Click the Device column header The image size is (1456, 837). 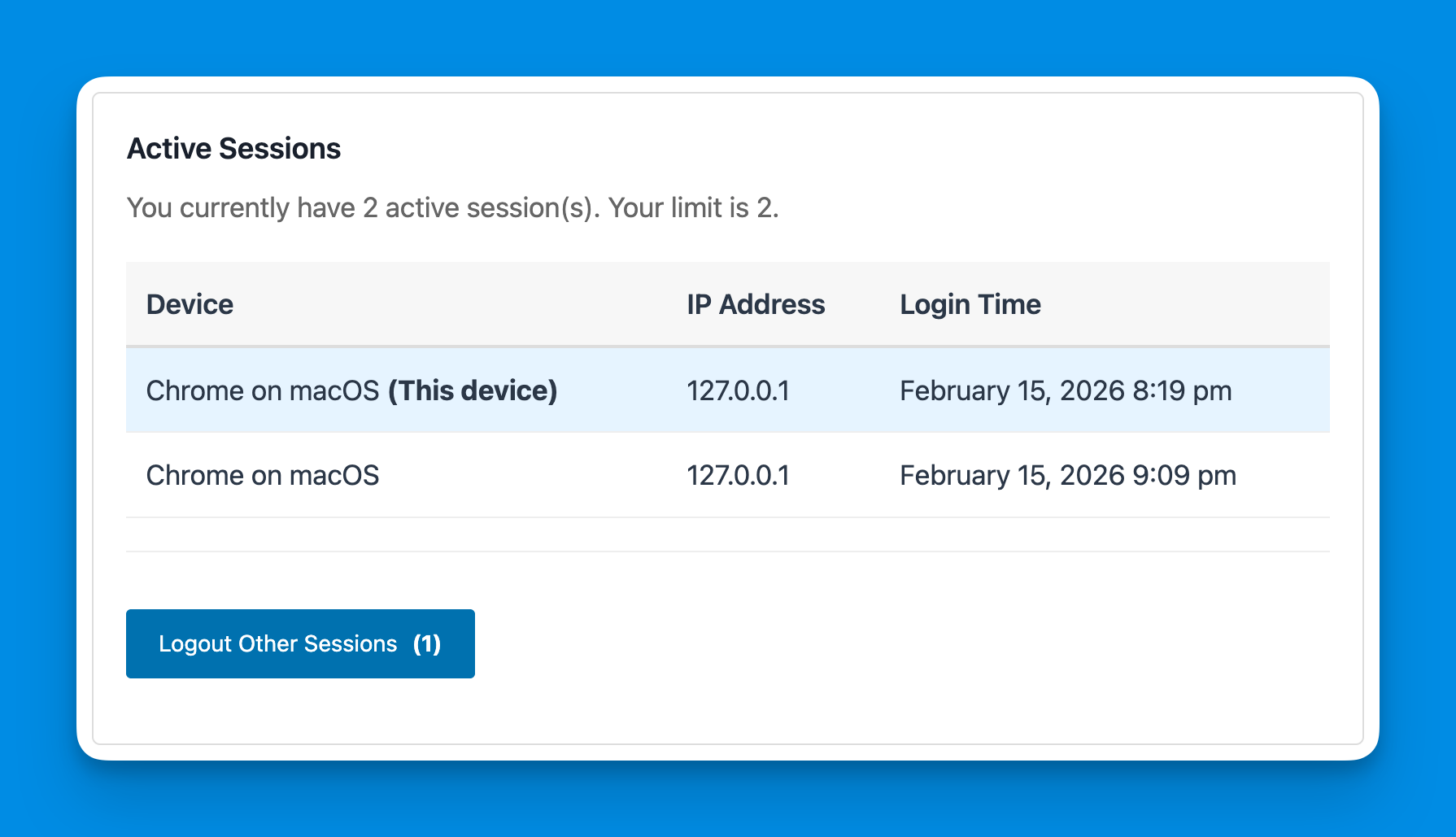190,304
